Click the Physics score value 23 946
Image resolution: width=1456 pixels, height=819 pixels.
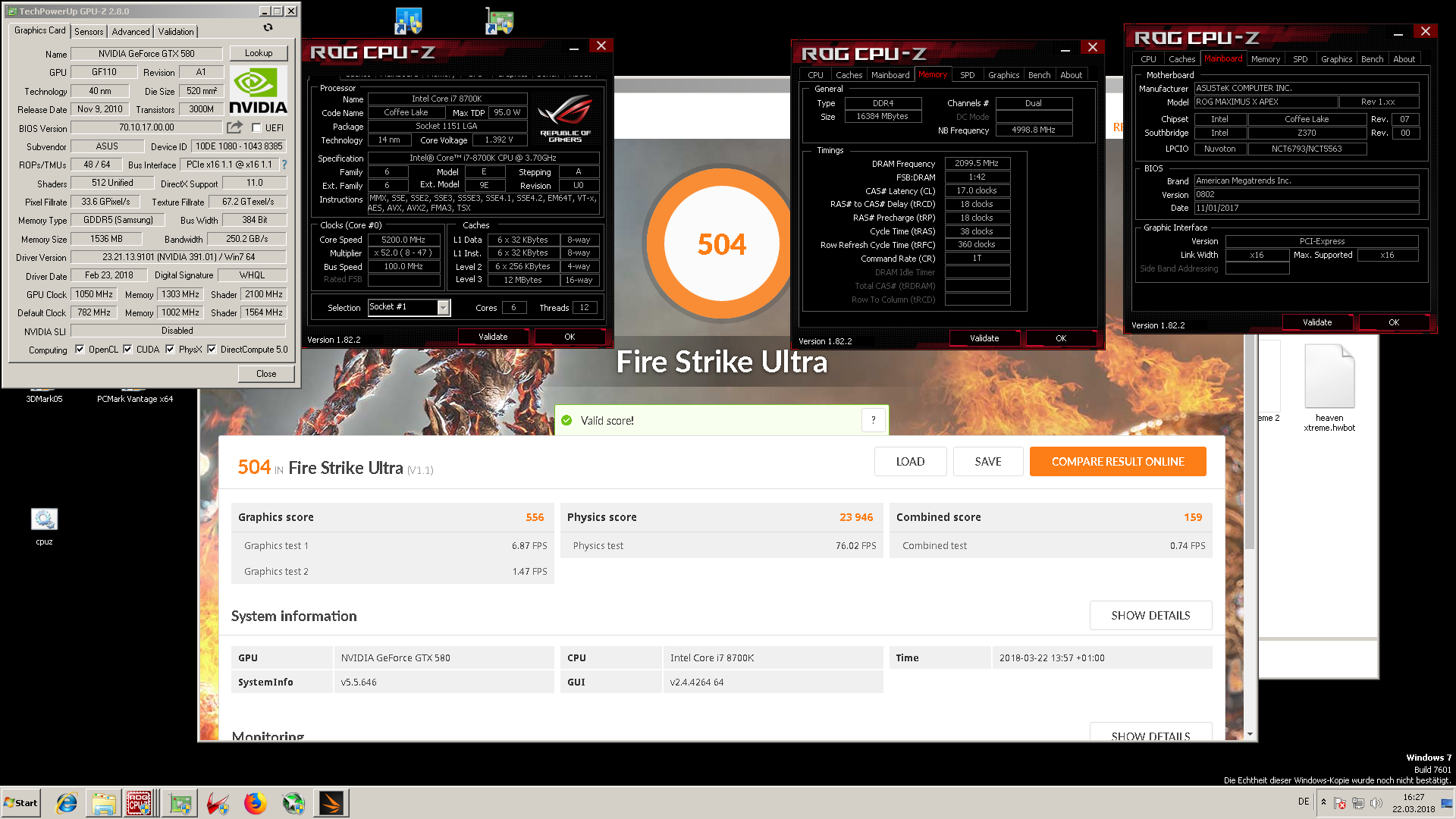pos(856,517)
